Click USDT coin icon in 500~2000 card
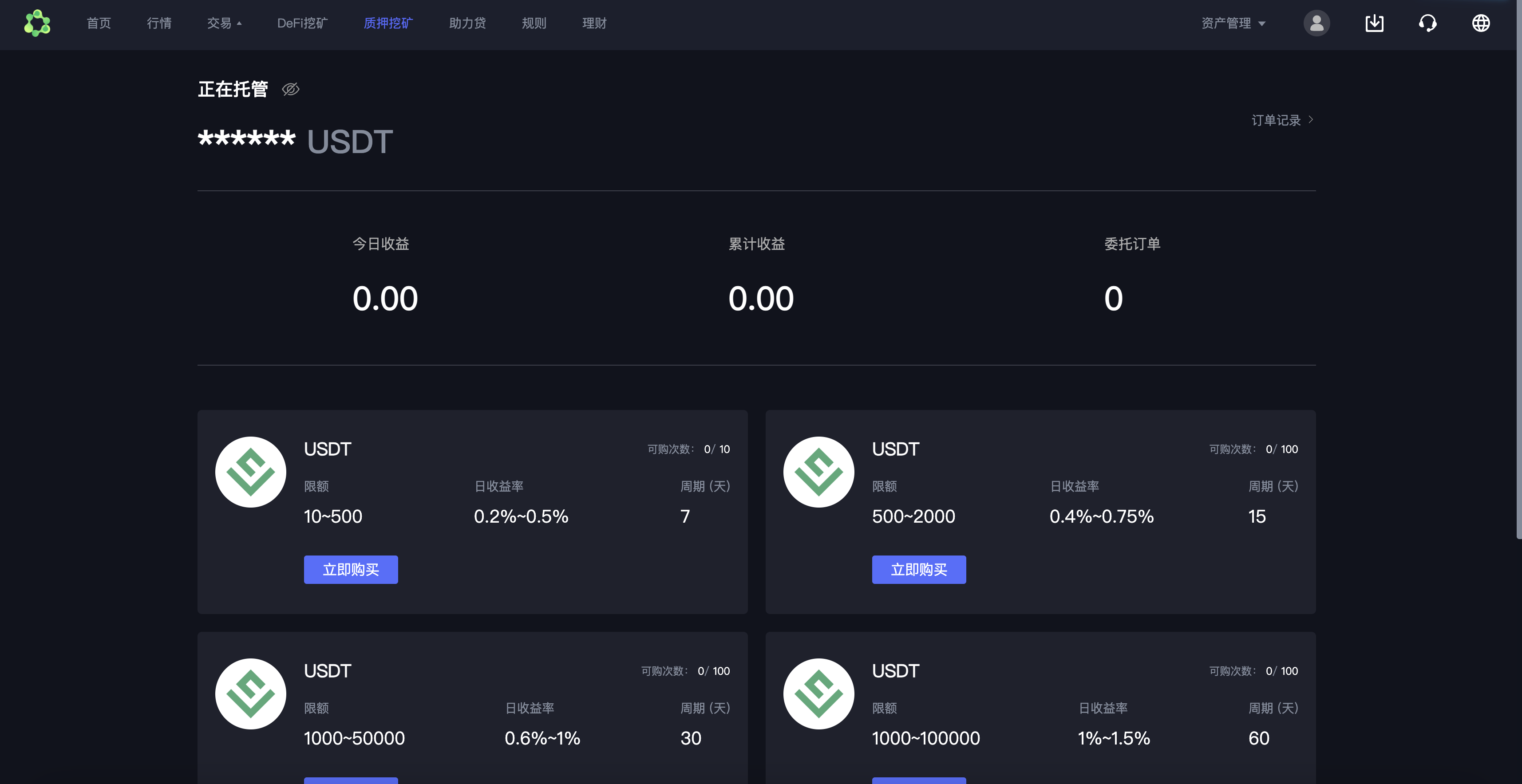Viewport: 1522px width, 784px height. click(818, 472)
